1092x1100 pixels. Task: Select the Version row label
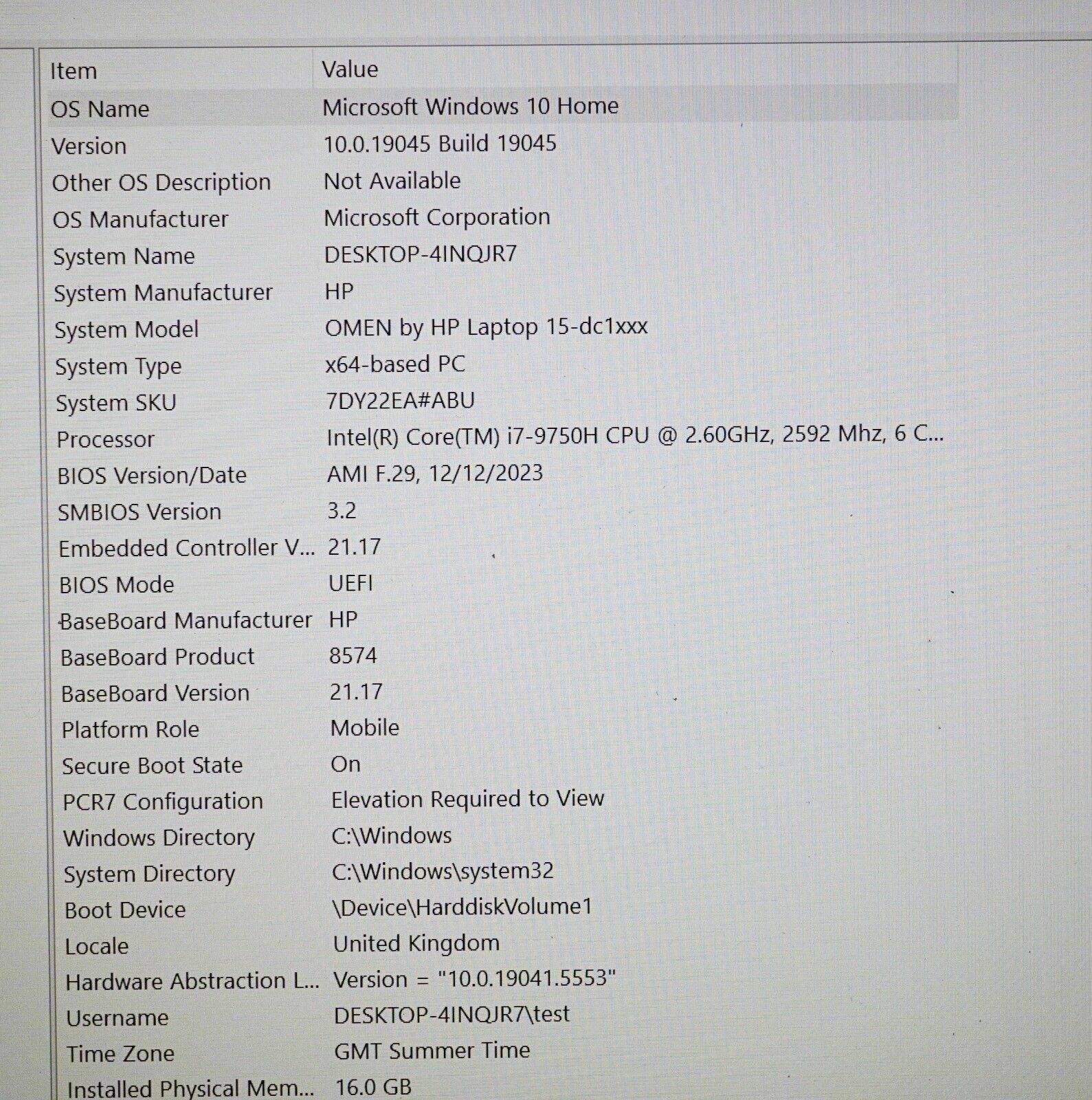pyautogui.click(x=89, y=146)
